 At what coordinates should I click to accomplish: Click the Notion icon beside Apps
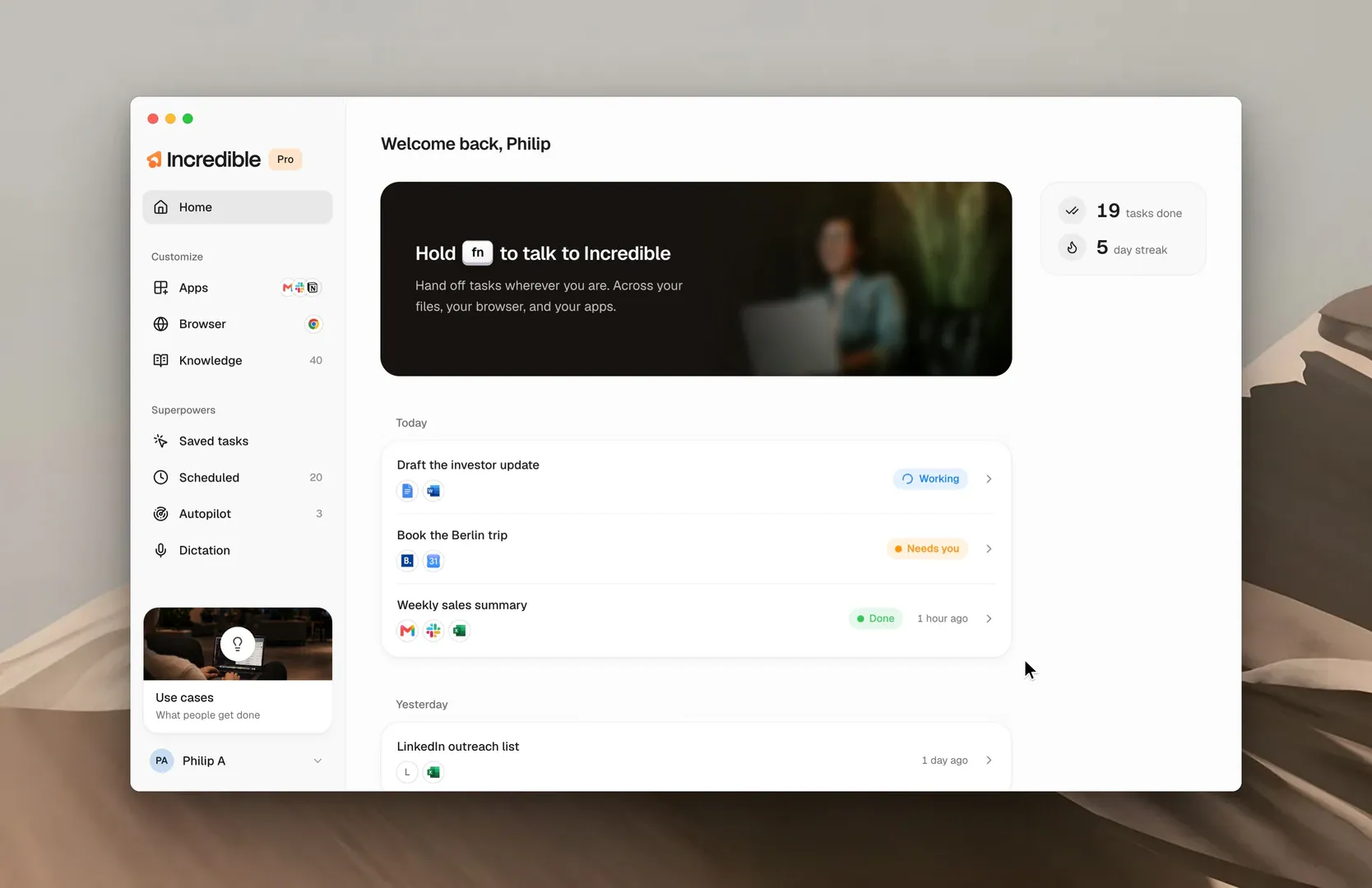pyautogui.click(x=313, y=288)
